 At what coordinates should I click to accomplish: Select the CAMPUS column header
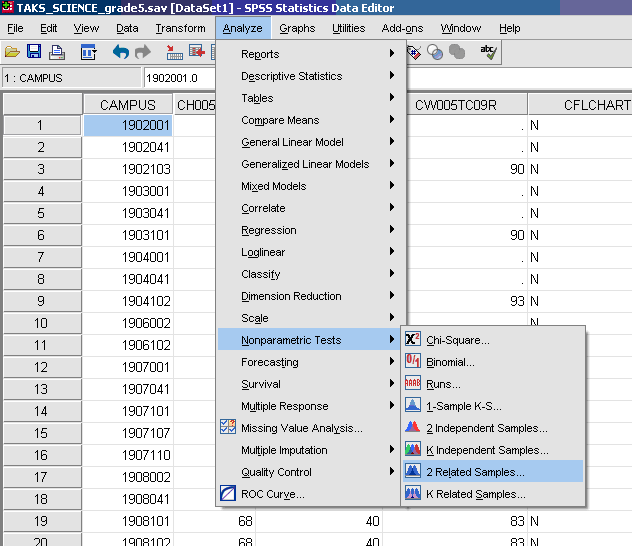(128, 105)
